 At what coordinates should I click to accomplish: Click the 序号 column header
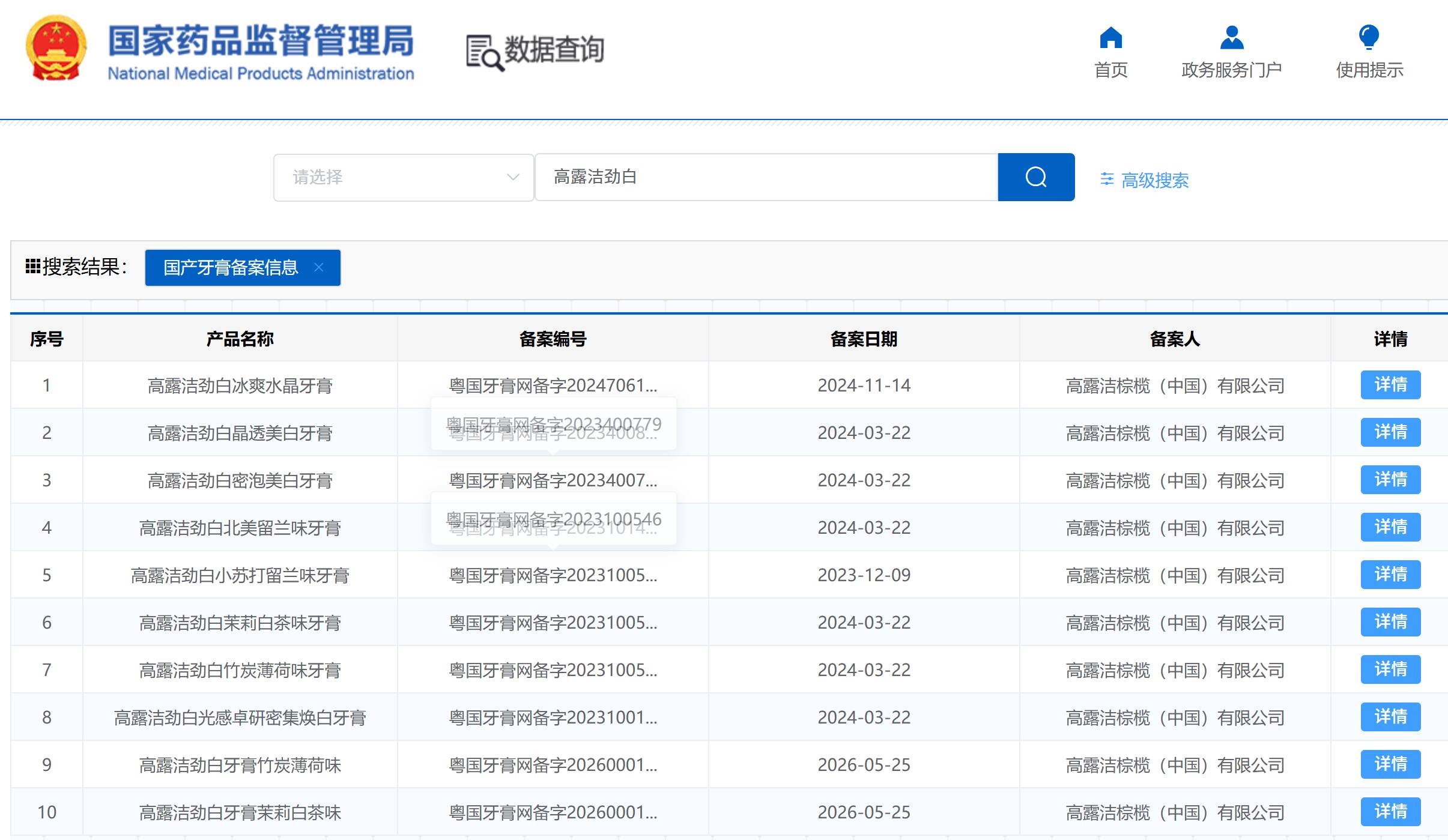tap(47, 339)
